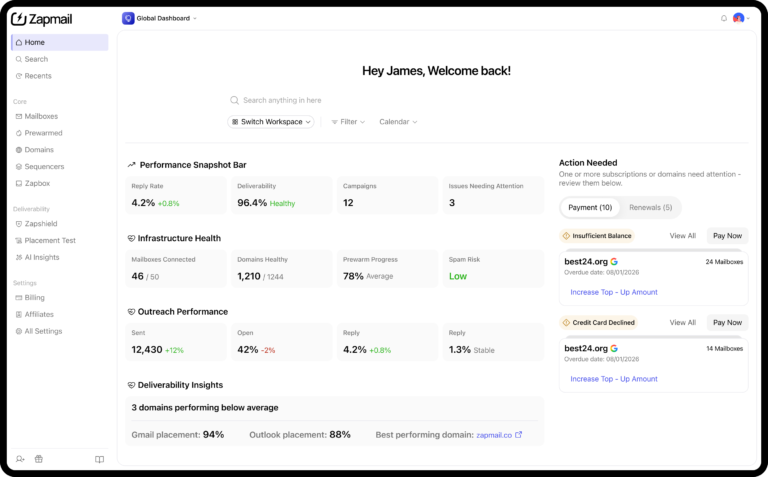Open the Calendar dropdown
Image resolution: width=768 pixels, height=477 pixels.
[x=398, y=122]
